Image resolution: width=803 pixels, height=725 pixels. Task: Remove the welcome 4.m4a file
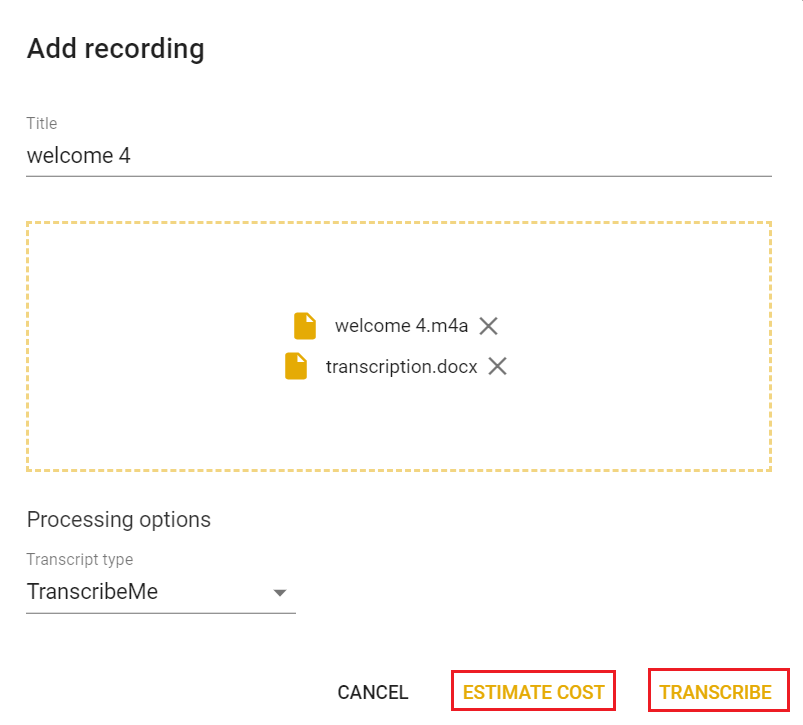click(488, 326)
